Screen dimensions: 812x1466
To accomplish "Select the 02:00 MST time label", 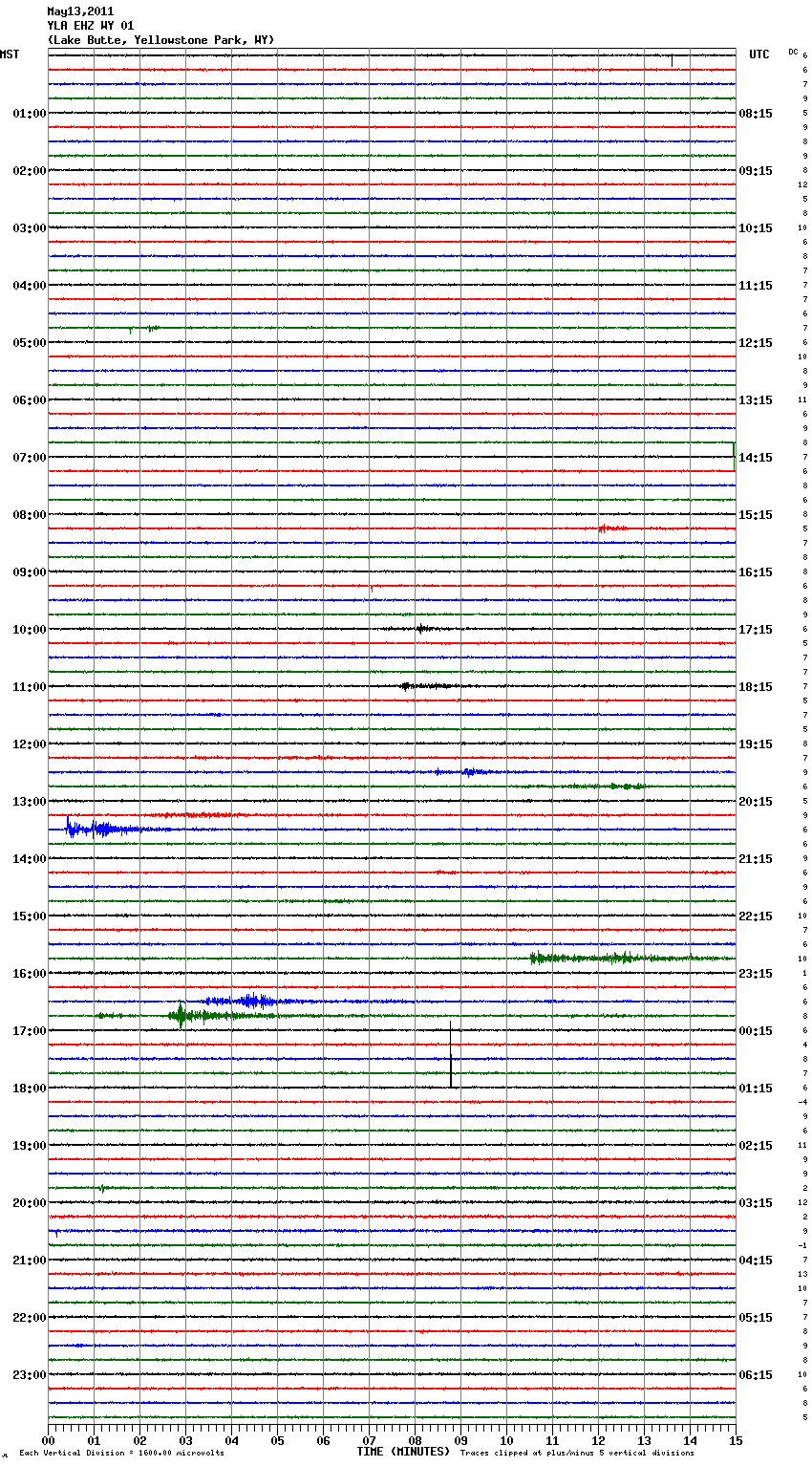I will pos(30,171).
